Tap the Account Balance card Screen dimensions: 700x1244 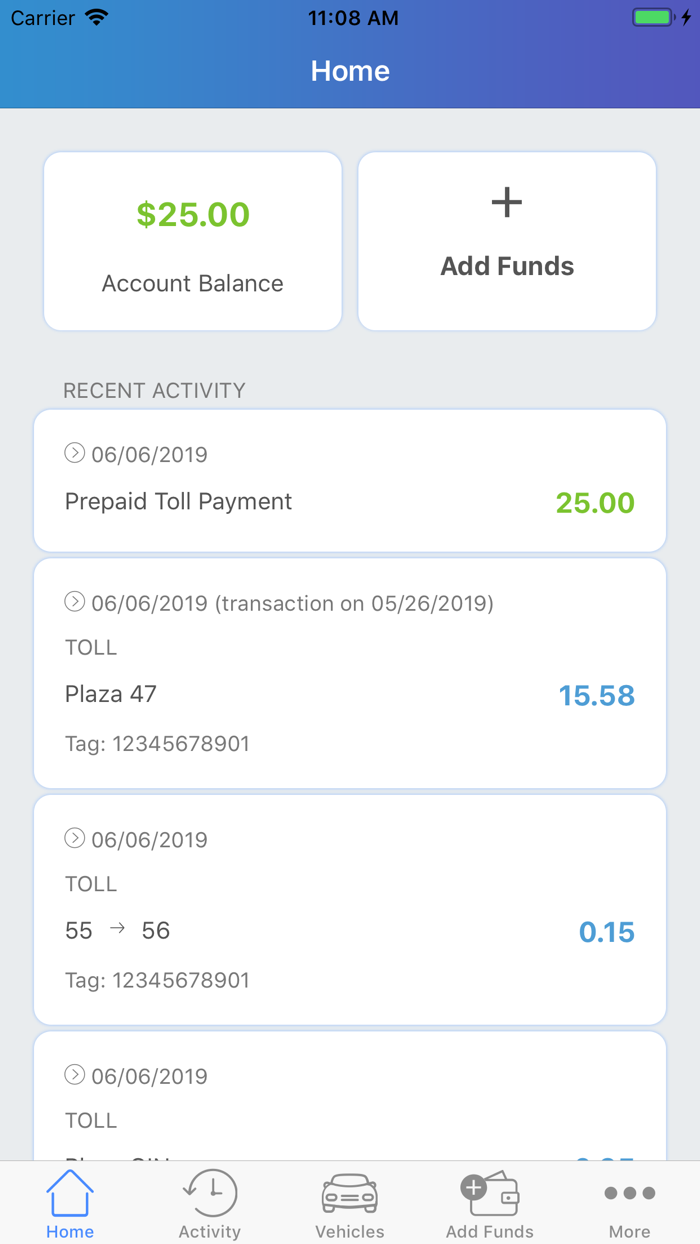(192, 241)
